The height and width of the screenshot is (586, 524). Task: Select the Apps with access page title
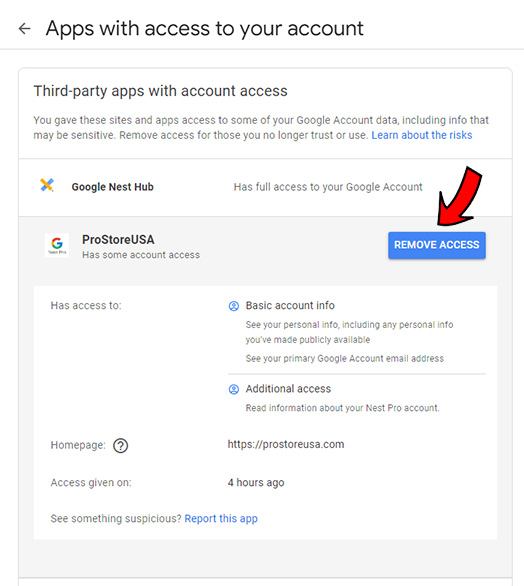(204, 28)
